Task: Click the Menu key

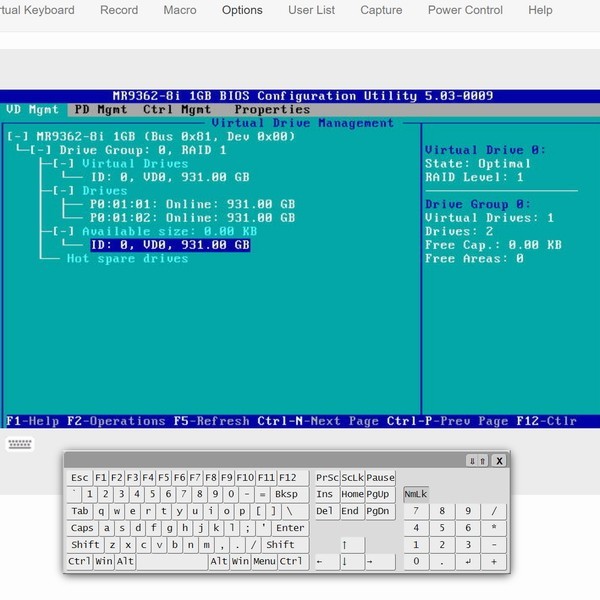Action: 264,561
